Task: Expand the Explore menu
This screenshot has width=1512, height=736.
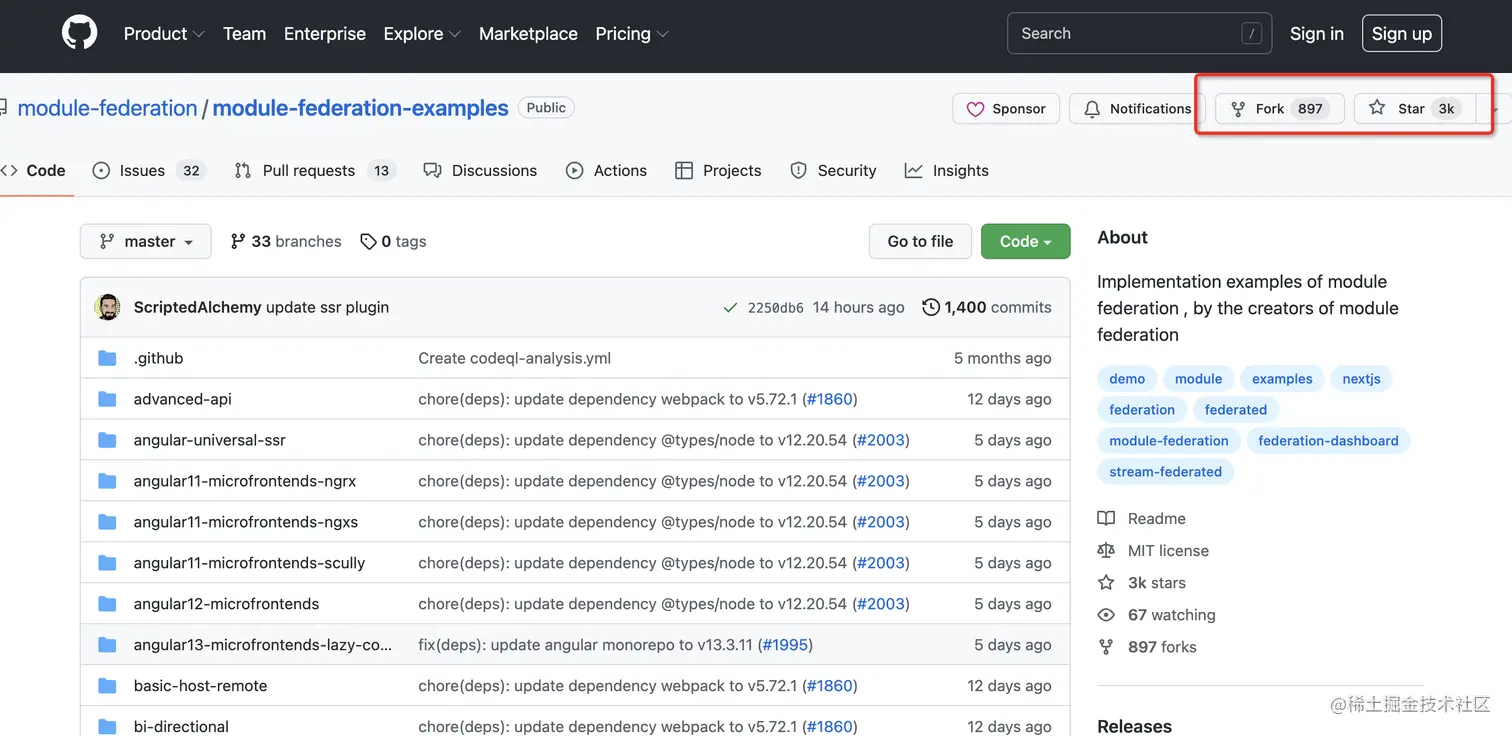Action: click(421, 33)
